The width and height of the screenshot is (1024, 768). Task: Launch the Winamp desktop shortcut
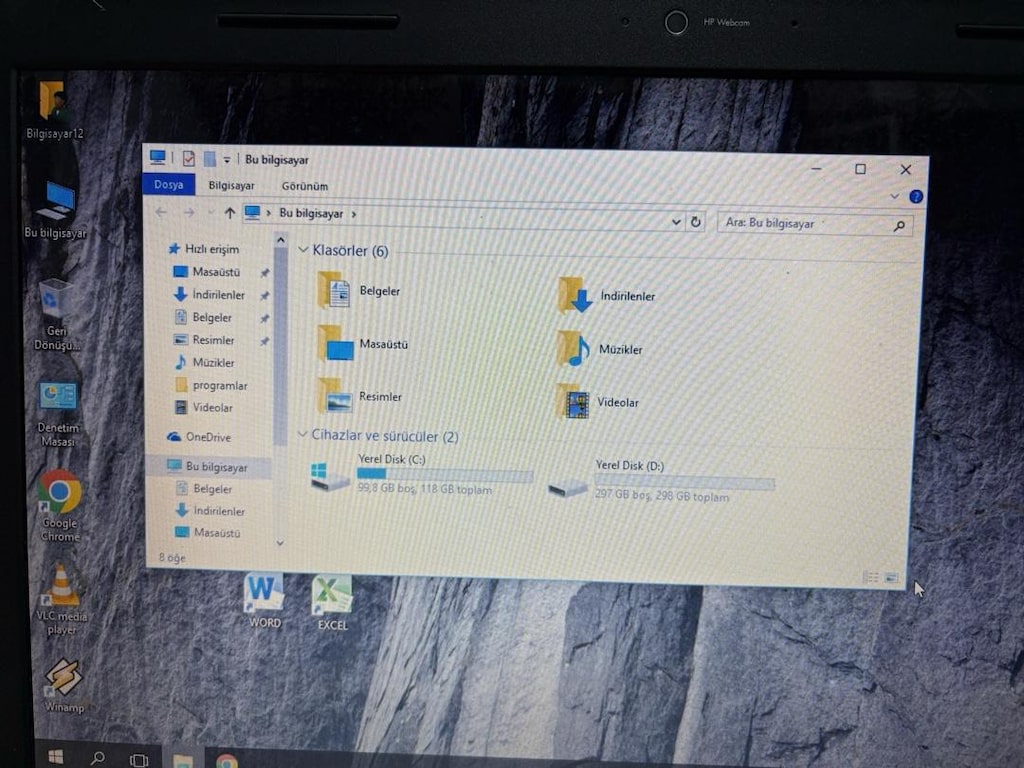click(x=63, y=685)
